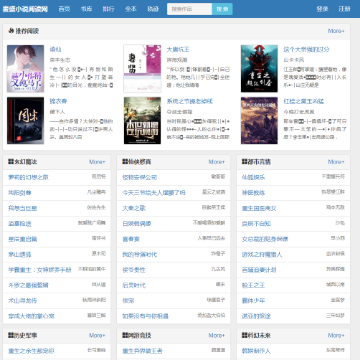Open the 书库 navigation item
The image size is (360, 360).
86,9
